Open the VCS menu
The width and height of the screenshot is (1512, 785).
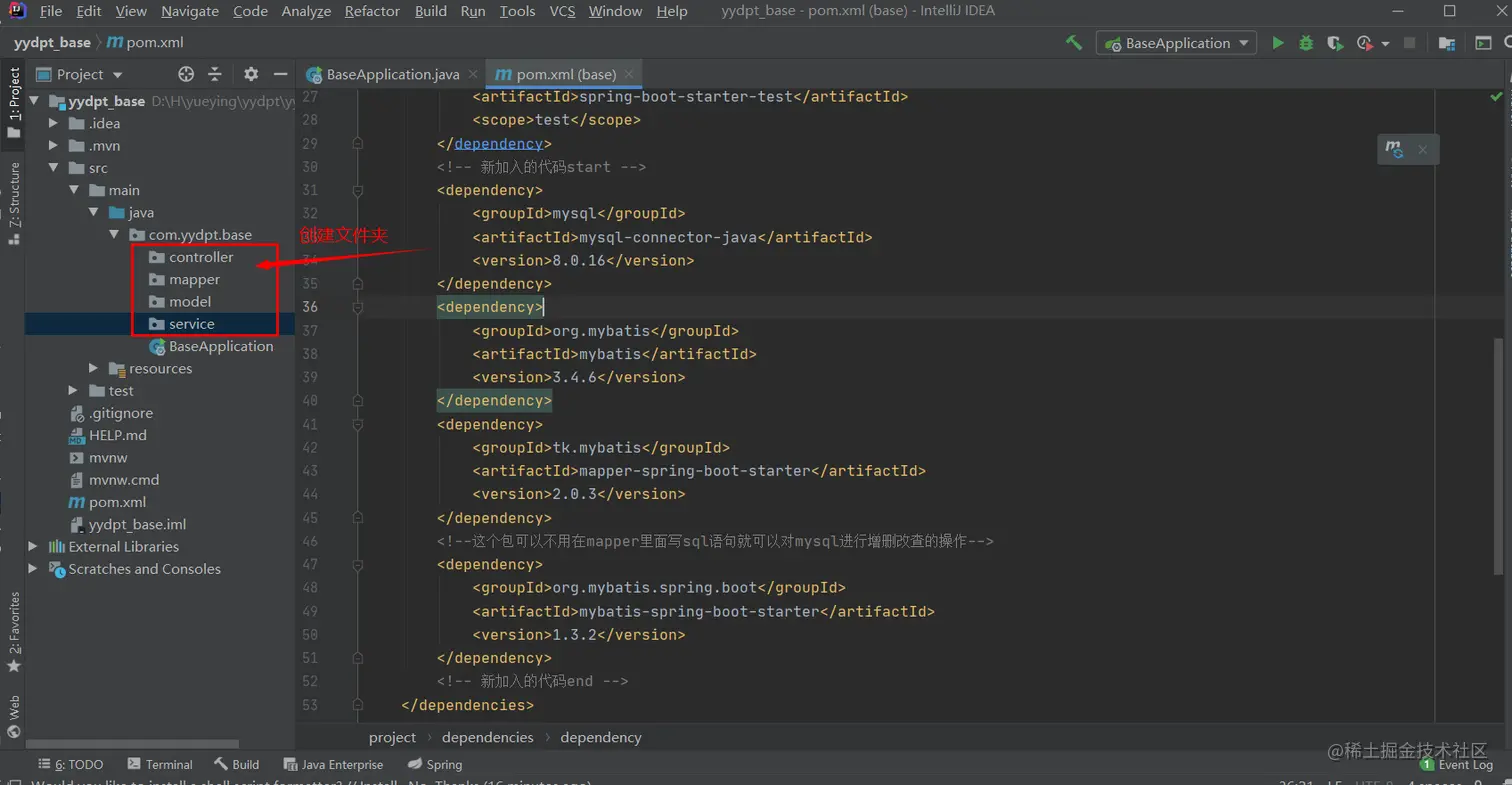[562, 11]
